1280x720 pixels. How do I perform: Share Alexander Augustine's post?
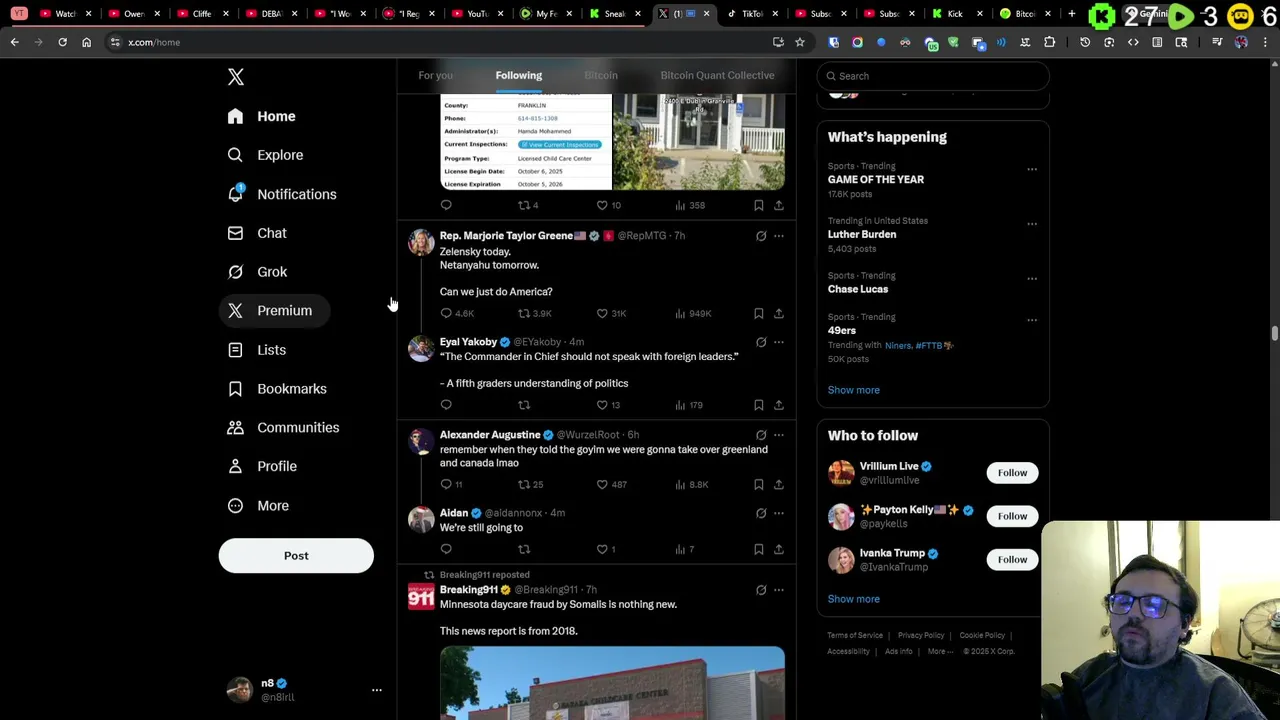[x=778, y=484]
